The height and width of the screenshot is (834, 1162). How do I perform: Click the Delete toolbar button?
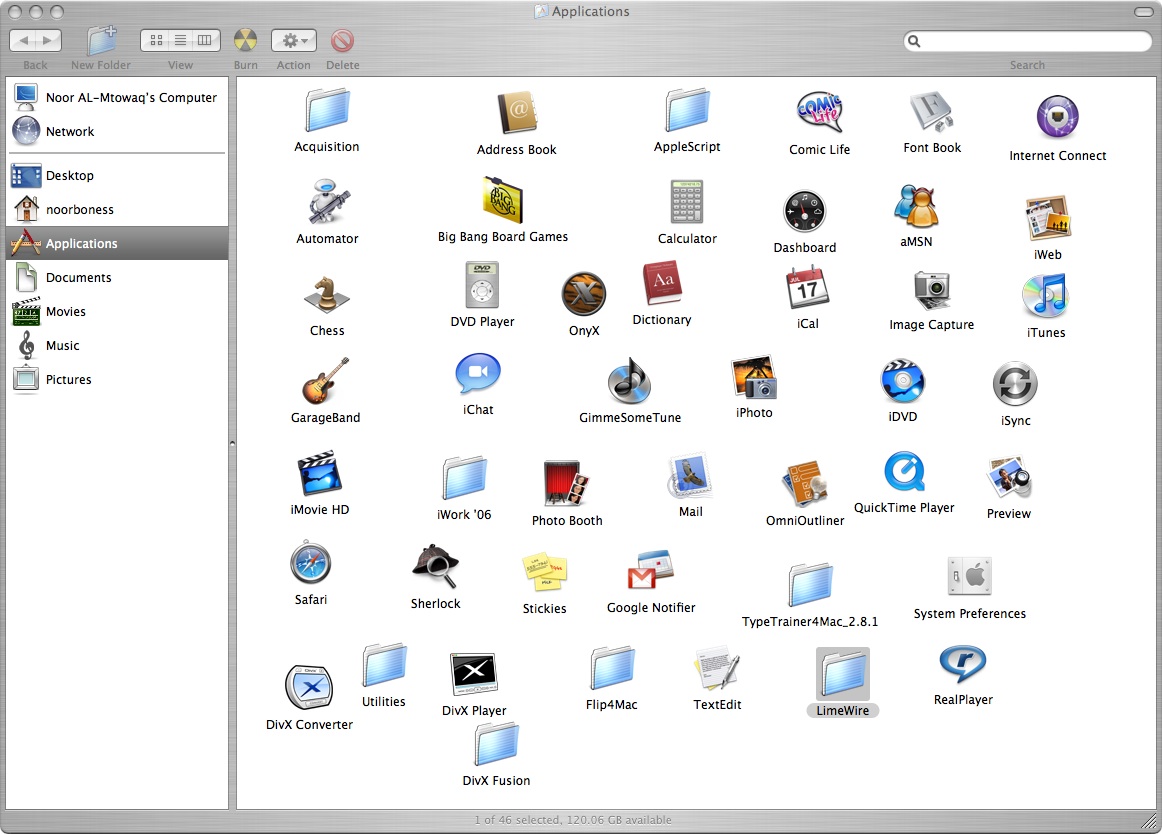point(342,40)
